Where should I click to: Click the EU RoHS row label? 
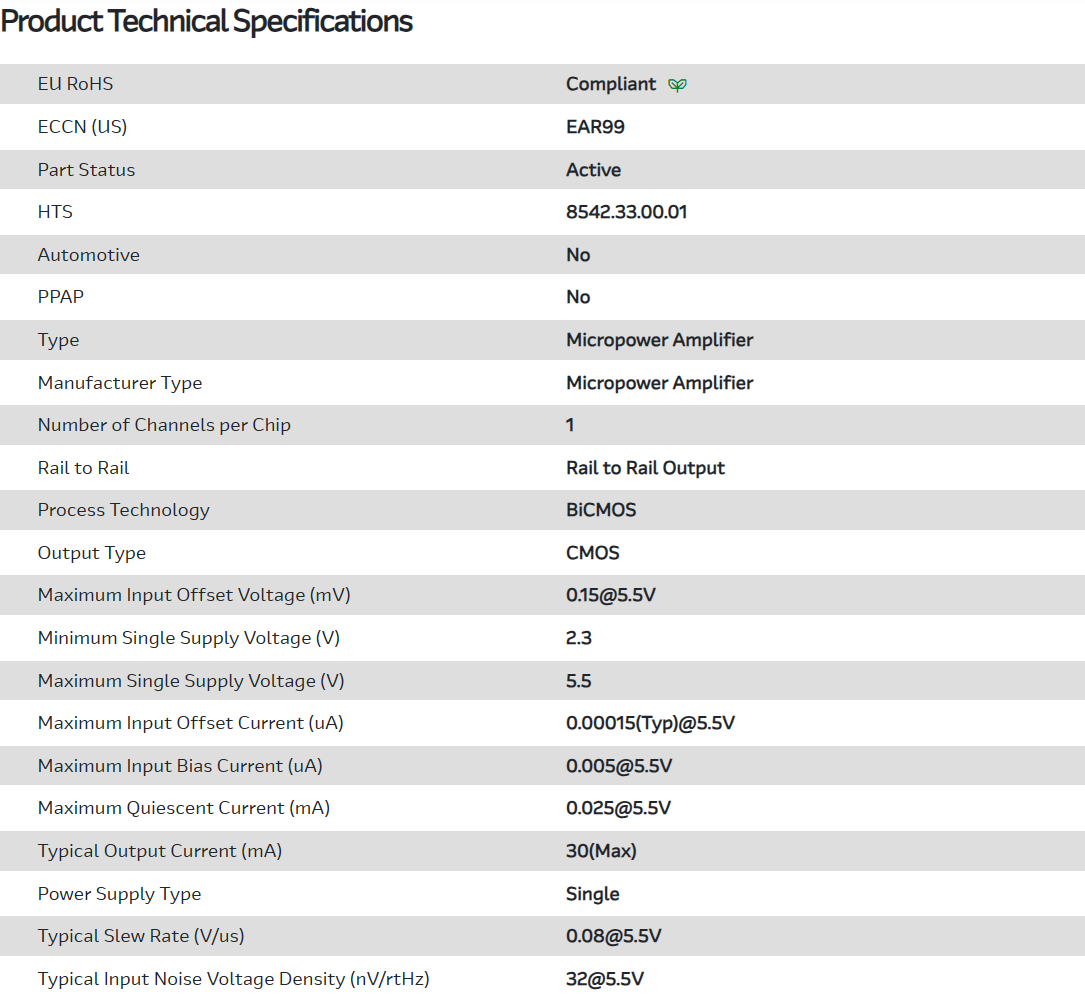point(75,84)
